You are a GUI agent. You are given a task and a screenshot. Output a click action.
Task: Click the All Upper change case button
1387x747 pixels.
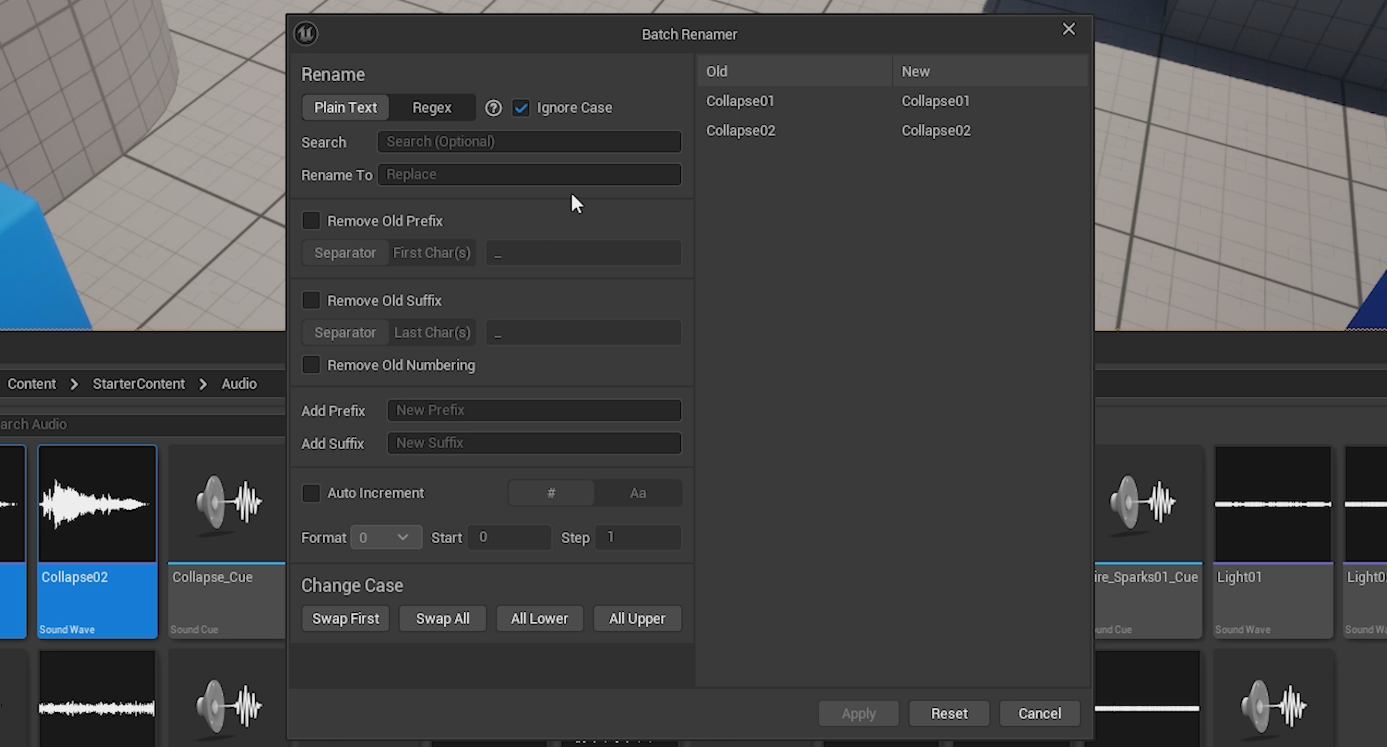click(x=637, y=618)
